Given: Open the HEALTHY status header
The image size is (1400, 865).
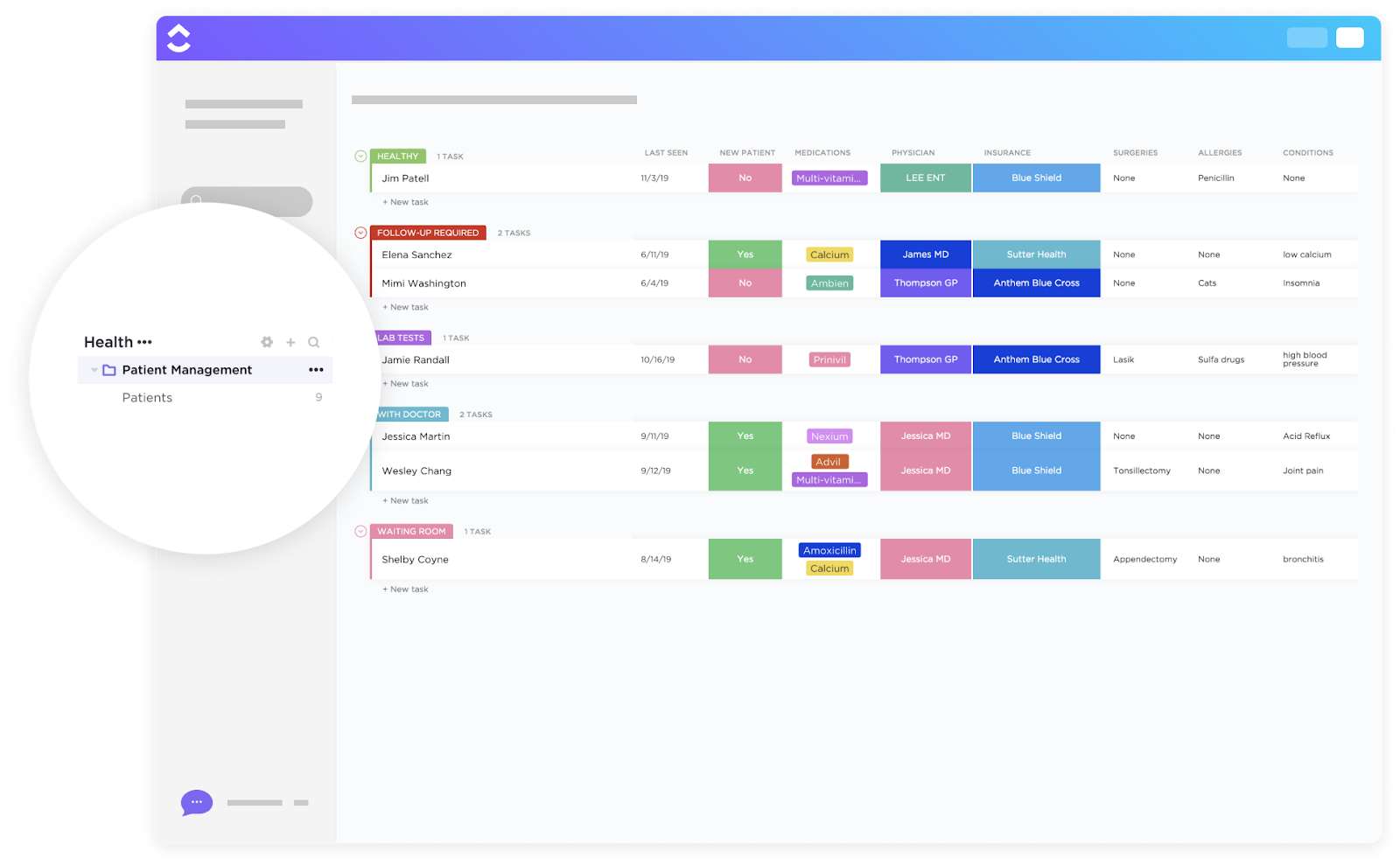Looking at the screenshot, I should click(398, 156).
